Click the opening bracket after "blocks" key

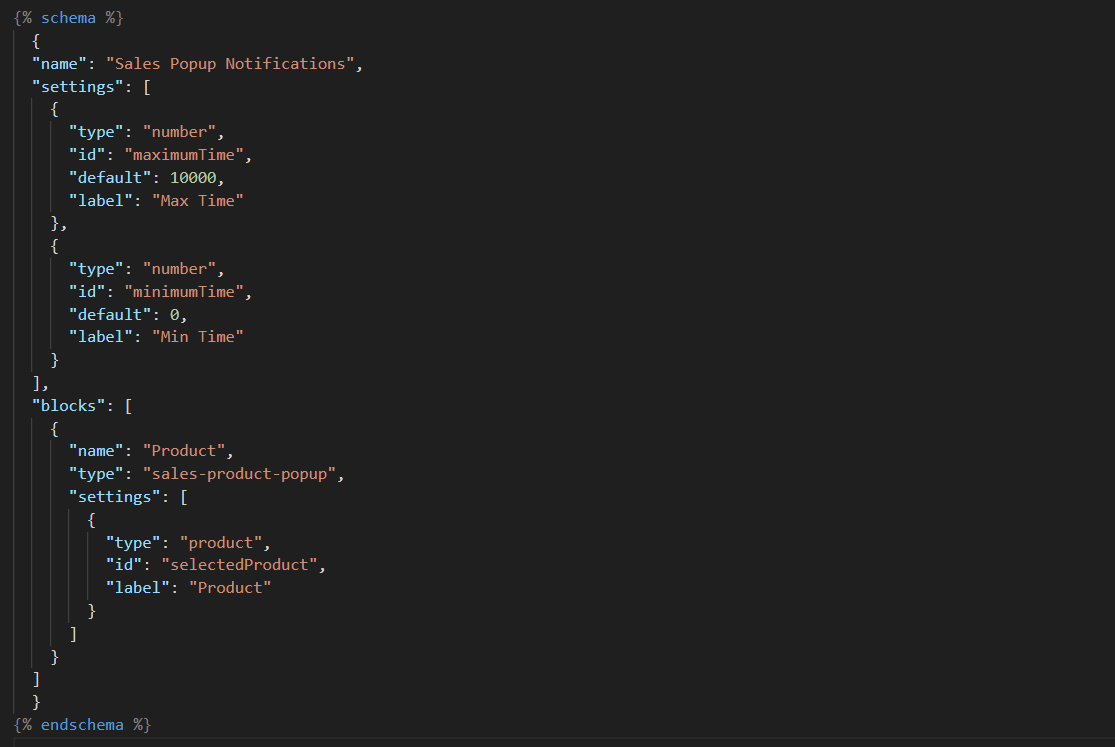click(129, 405)
